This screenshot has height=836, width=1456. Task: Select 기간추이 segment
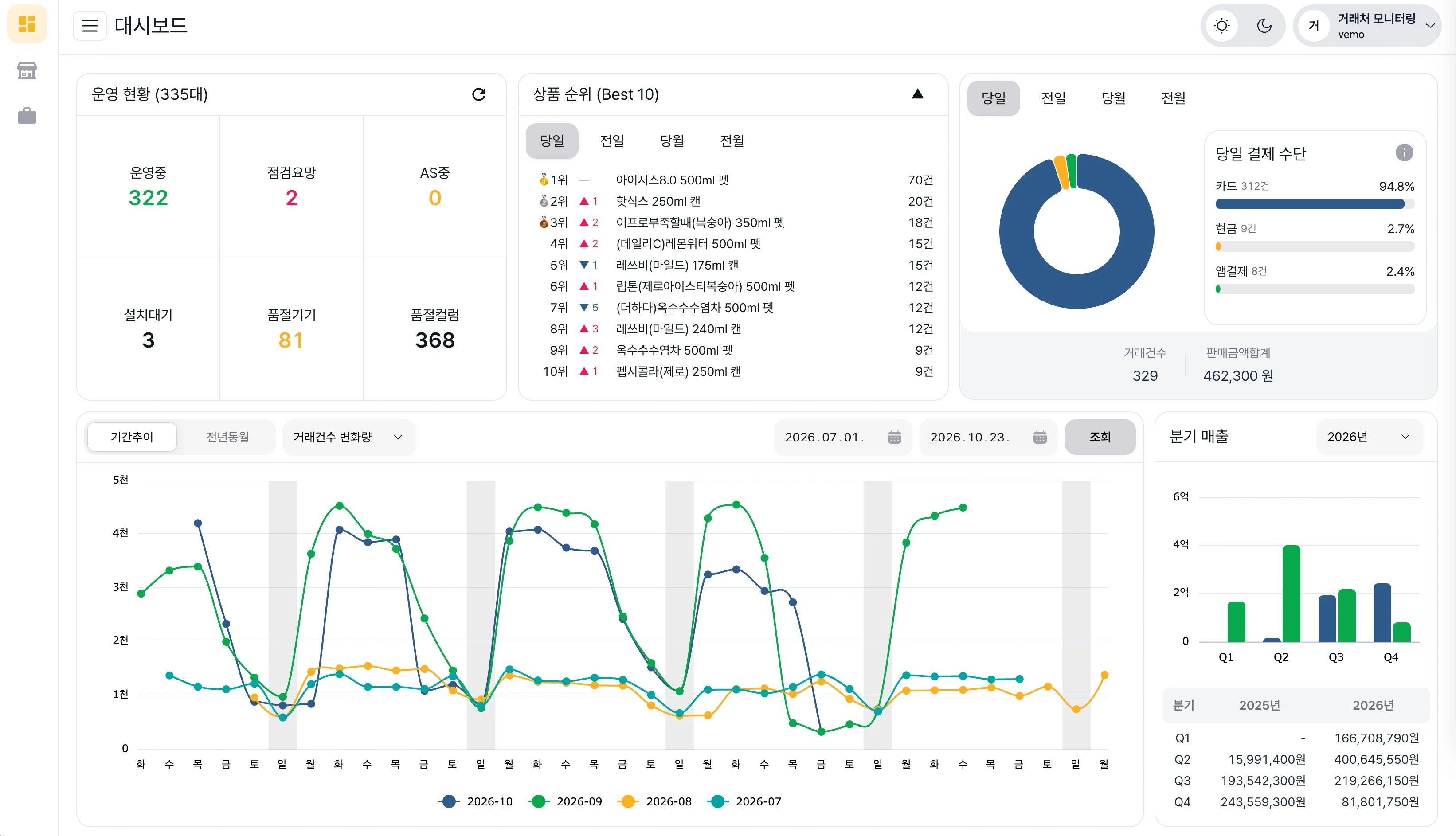132,437
